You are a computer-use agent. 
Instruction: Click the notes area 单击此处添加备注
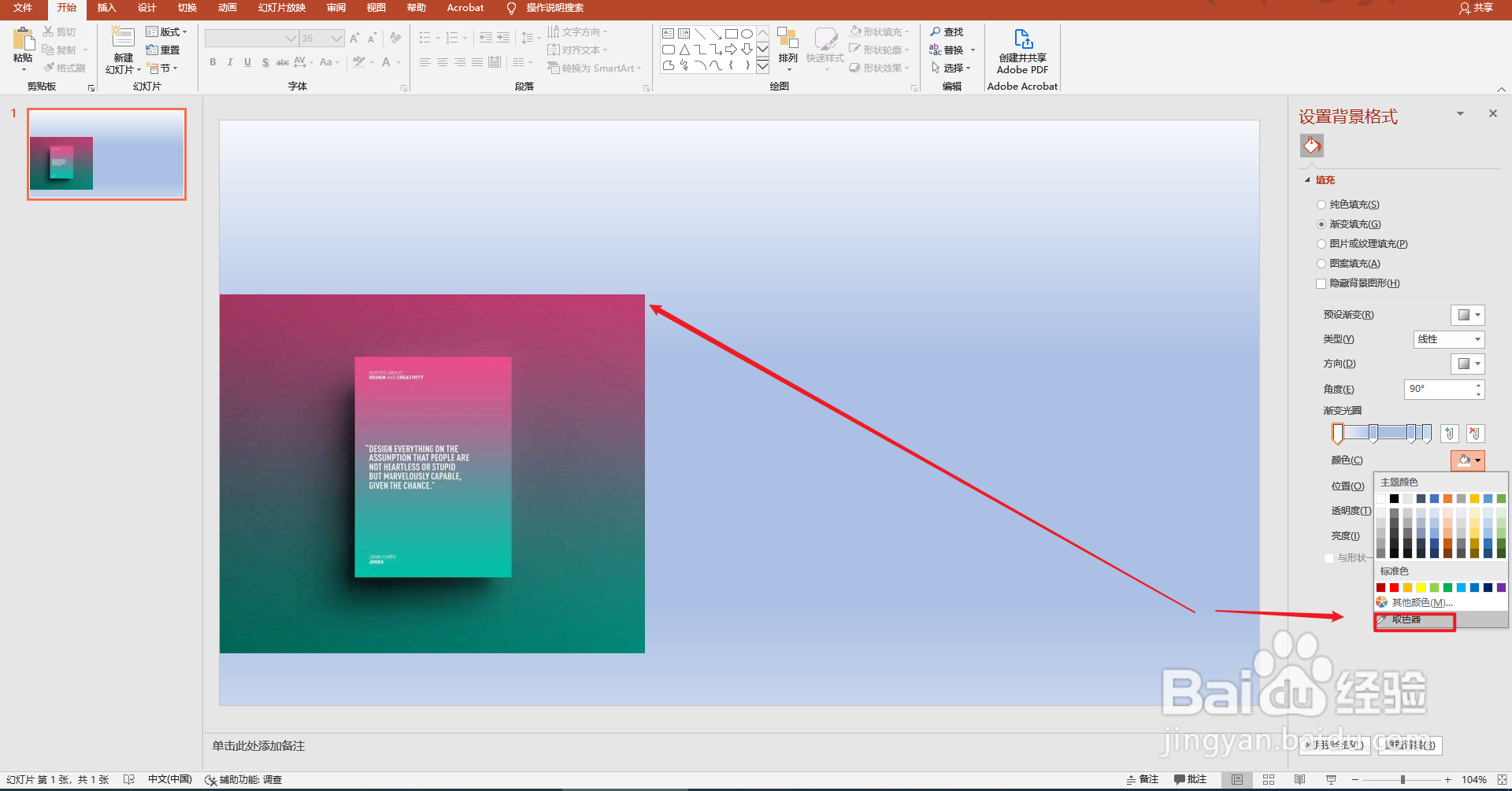click(x=258, y=745)
